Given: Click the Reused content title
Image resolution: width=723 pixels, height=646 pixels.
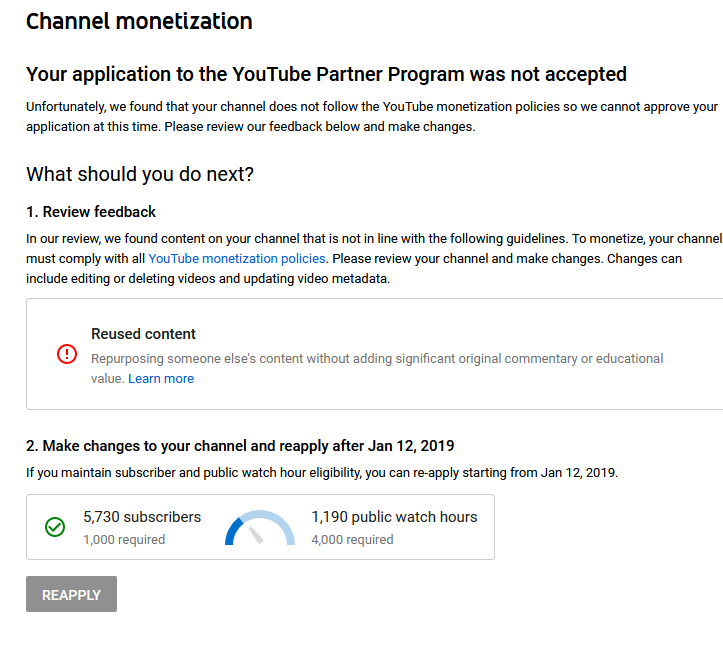Looking at the screenshot, I should coord(143,334).
